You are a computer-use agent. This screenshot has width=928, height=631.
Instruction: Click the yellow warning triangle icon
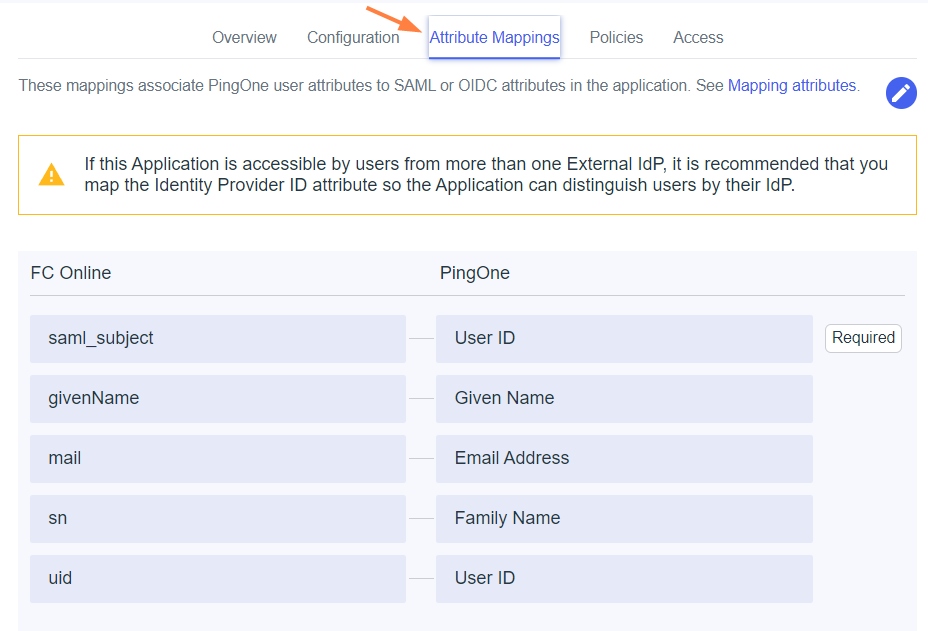[51, 175]
